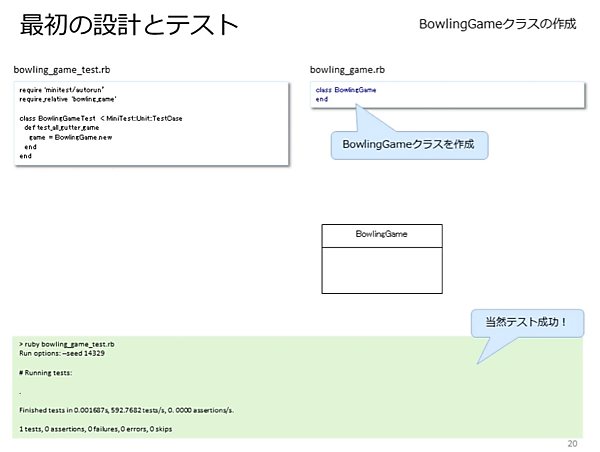
Task: Click the Finished tests timing output line
Action: pyautogui.click(x=127, y=410)
